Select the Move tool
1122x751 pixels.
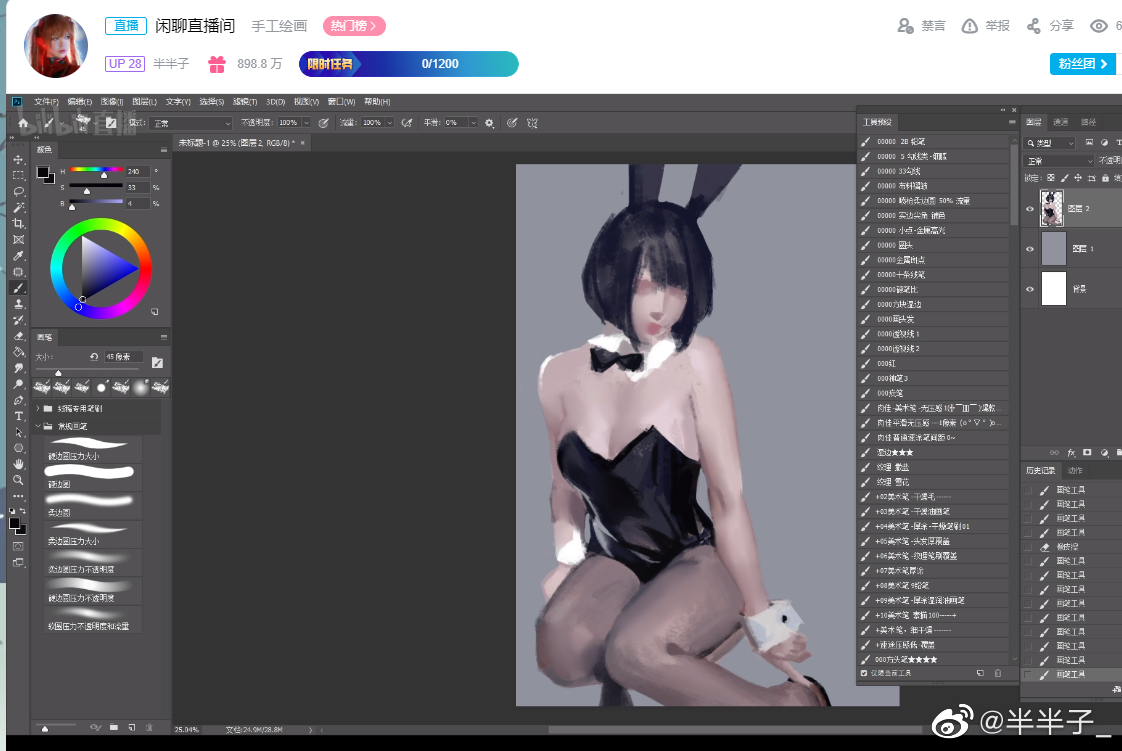point(19,159)
